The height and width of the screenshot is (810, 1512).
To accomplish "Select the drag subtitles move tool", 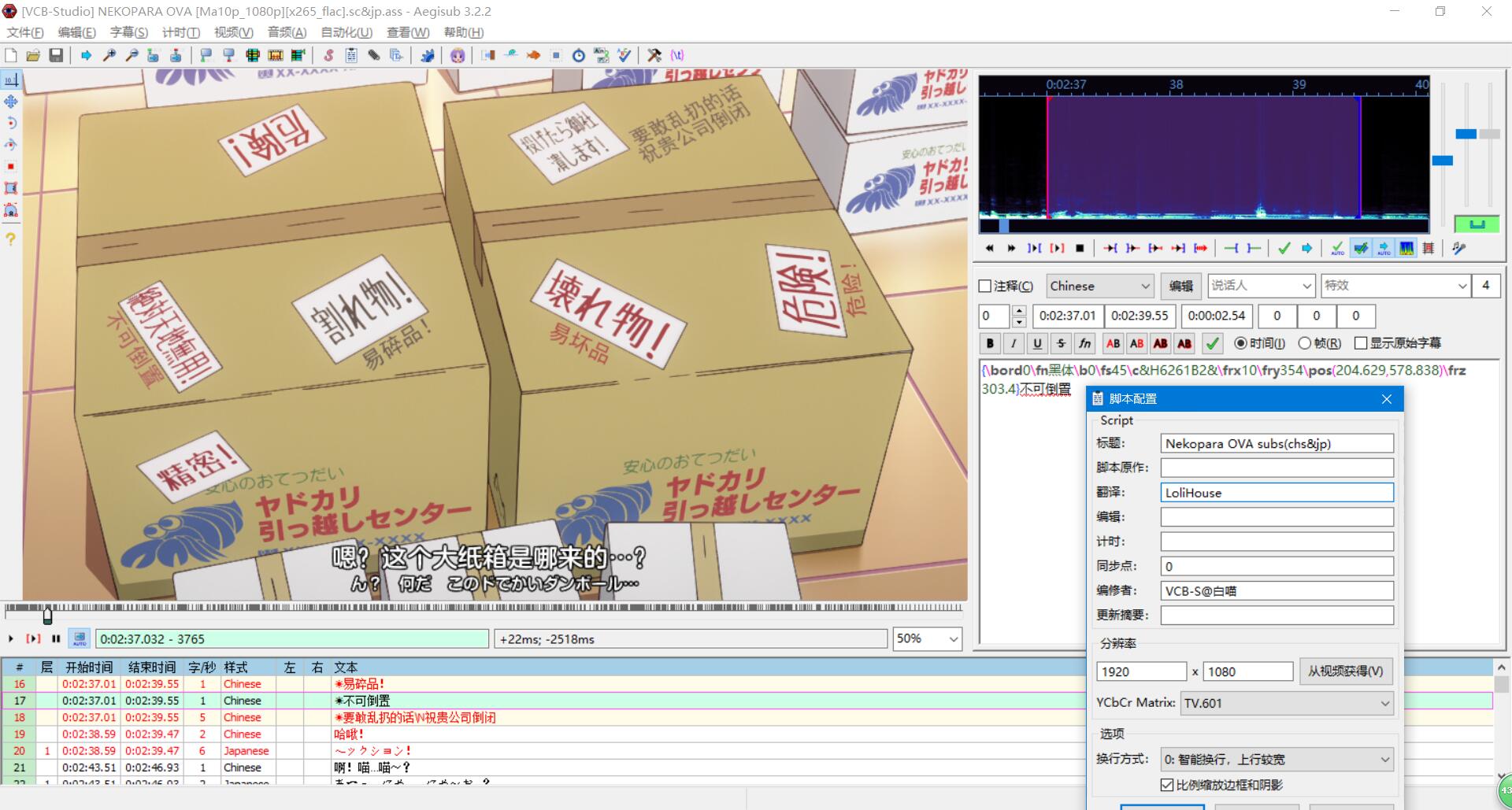I will pyautogui.click(x=11, y=102).
